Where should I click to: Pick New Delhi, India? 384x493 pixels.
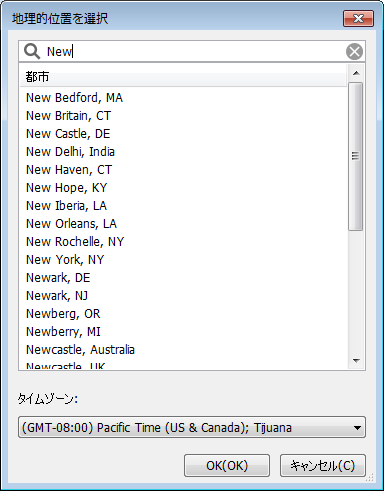click(x=70, y=152)
